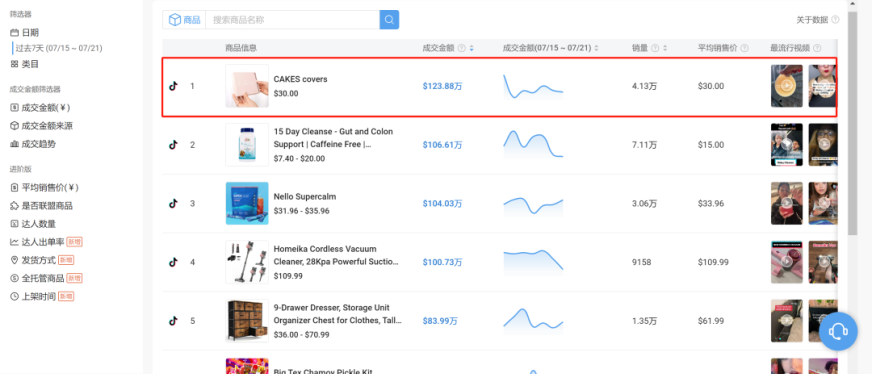Click the $104.03万 sales amount

click(x=443, y=203)
